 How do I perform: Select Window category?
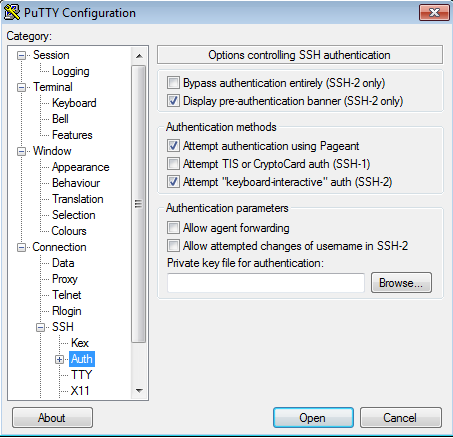(52, 151)
